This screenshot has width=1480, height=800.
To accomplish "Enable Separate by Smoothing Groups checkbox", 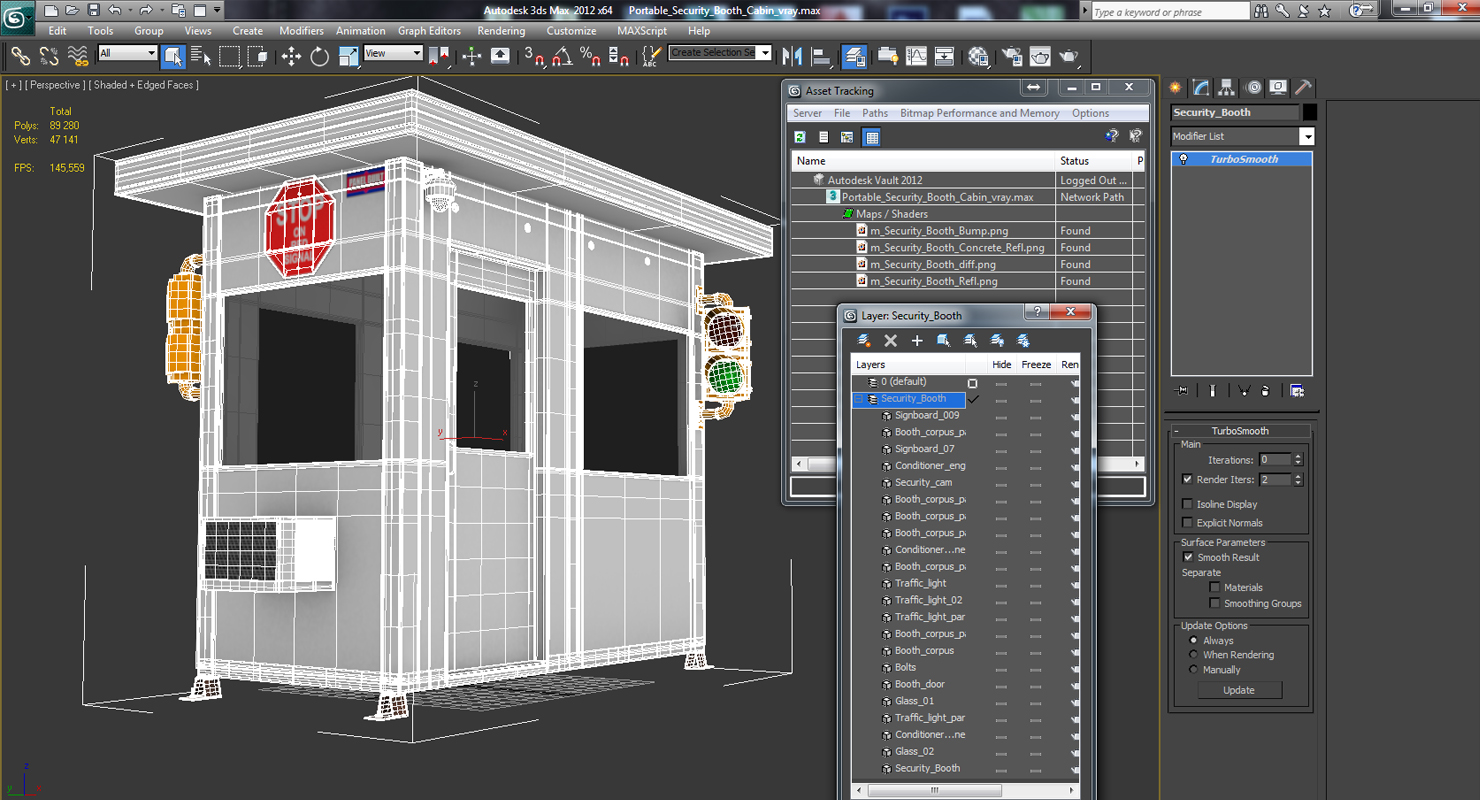I will pos(1215,604).
